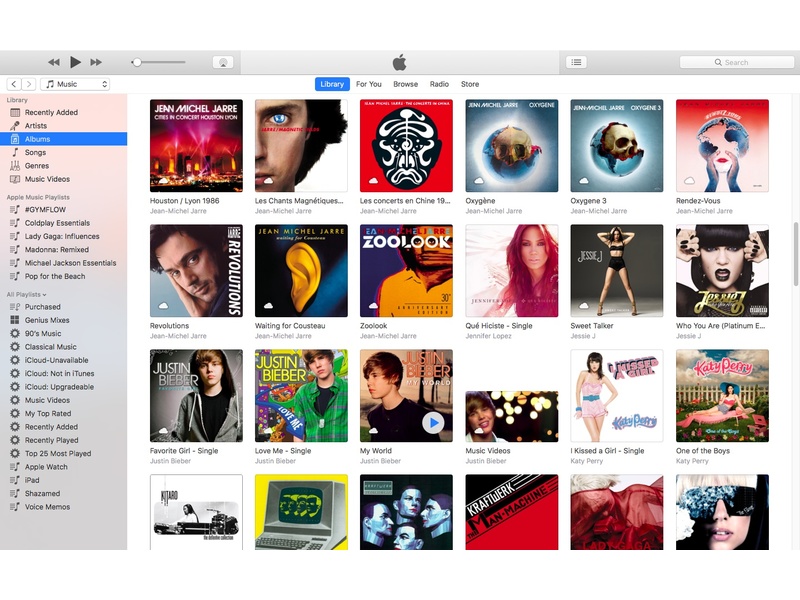Viewport: 800px width, 600px height.
Task: Select Music Videos under Library
Action: pos(63,179)
